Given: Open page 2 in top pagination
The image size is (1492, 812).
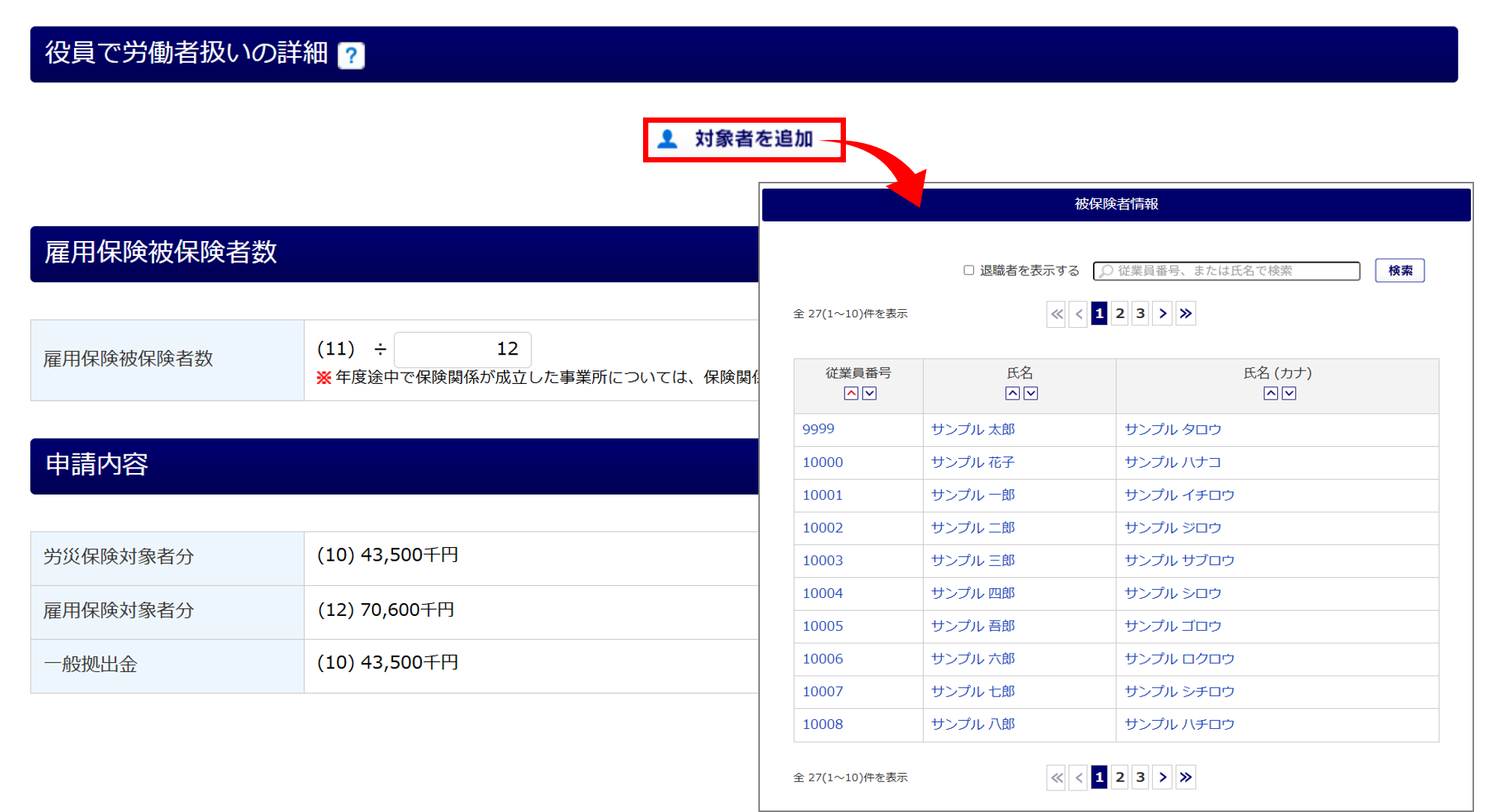Looking at the screenshot, I should 1120,314.
